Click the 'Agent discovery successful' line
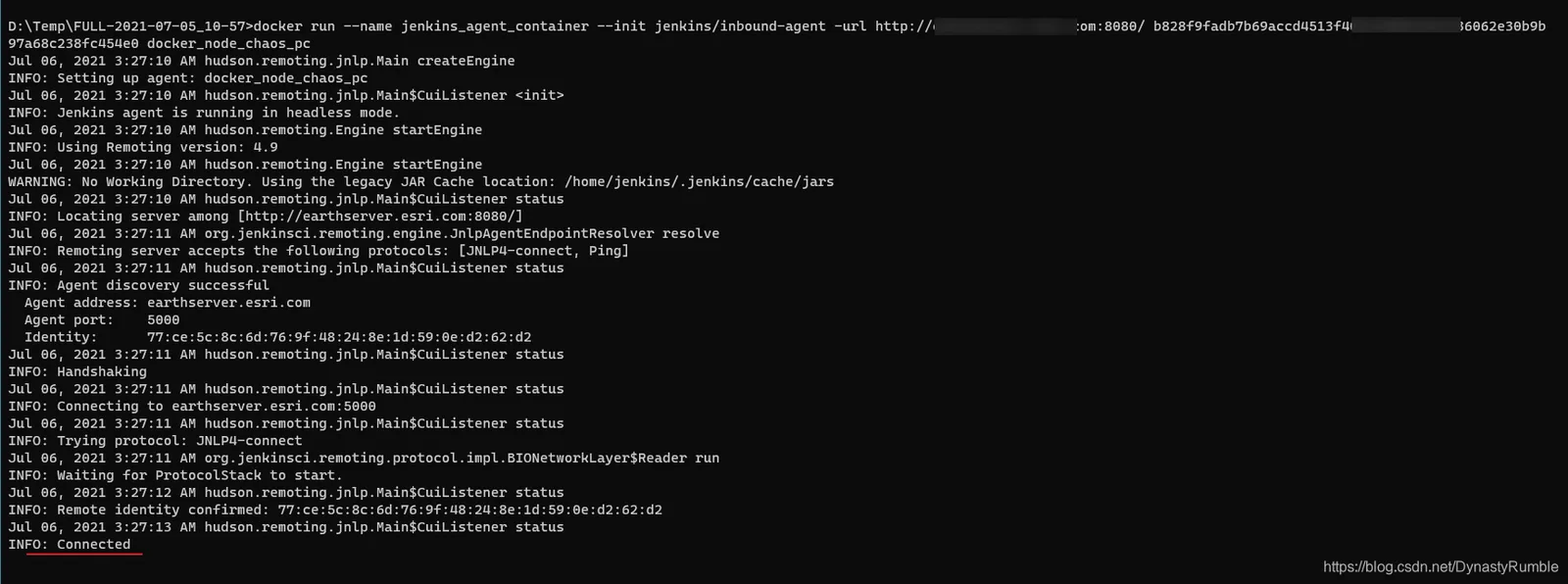Image resolution: width=1568 pixels, height=584 pixels. (x=138, y=286)
